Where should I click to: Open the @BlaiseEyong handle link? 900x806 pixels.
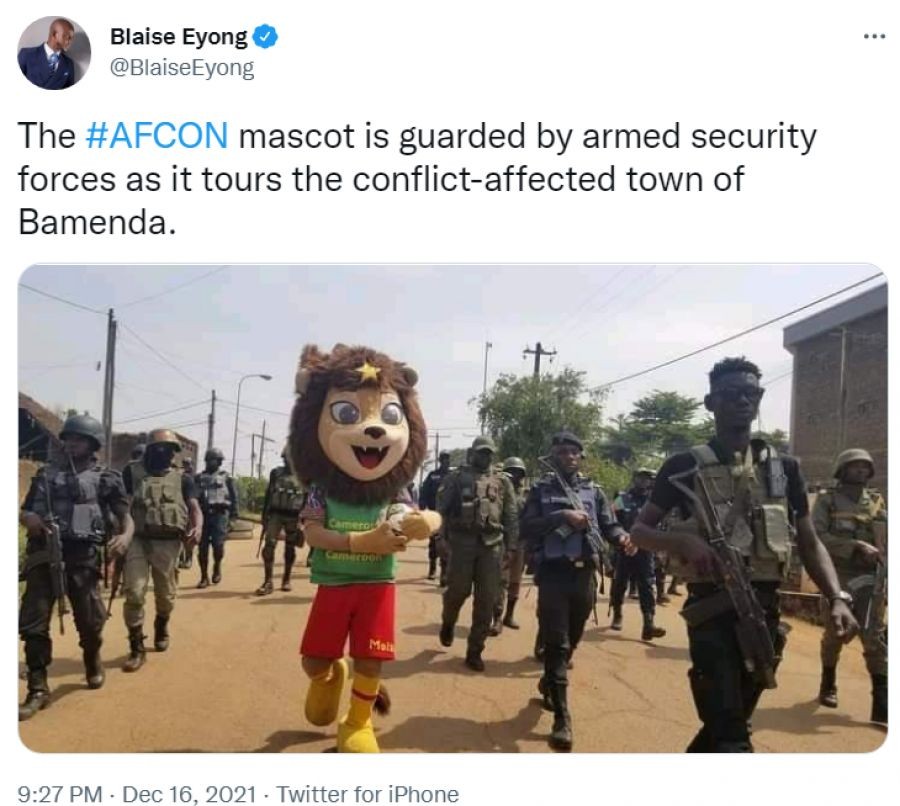[x=181, y=68]
